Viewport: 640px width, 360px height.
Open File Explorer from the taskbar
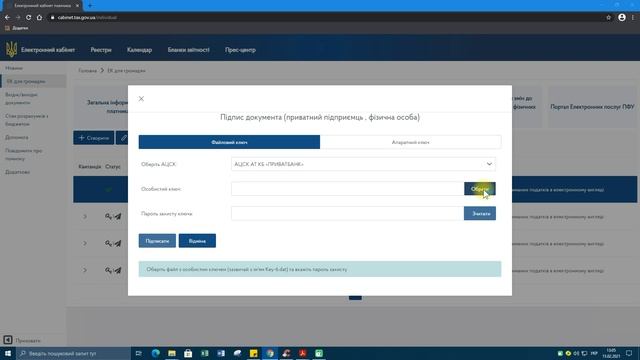click(172, 353)
